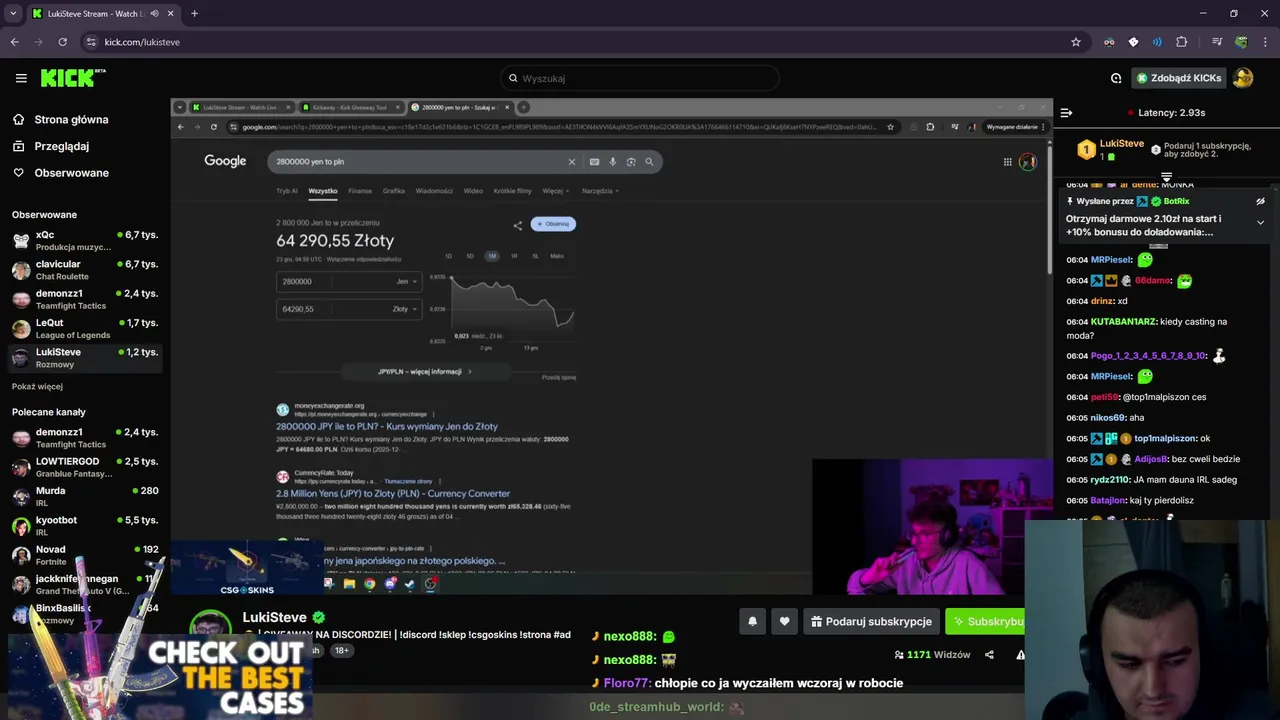
Task: Open Google apps grid in streamed window
Action: click(1008, 162)
